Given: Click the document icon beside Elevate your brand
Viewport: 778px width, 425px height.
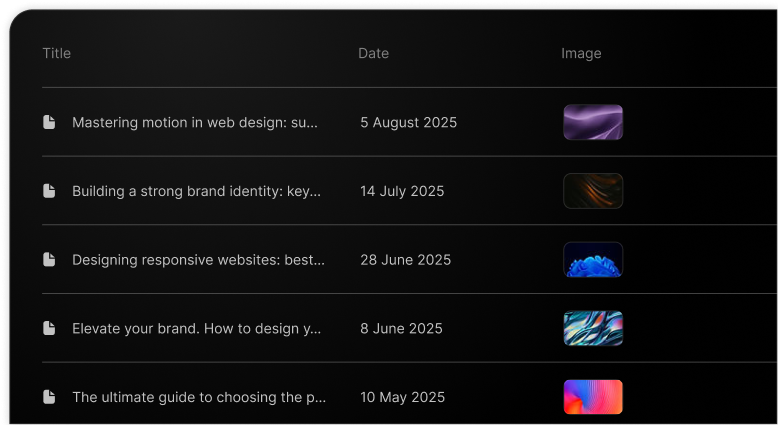Looking at the screenshot, I should tap(49, 328).
